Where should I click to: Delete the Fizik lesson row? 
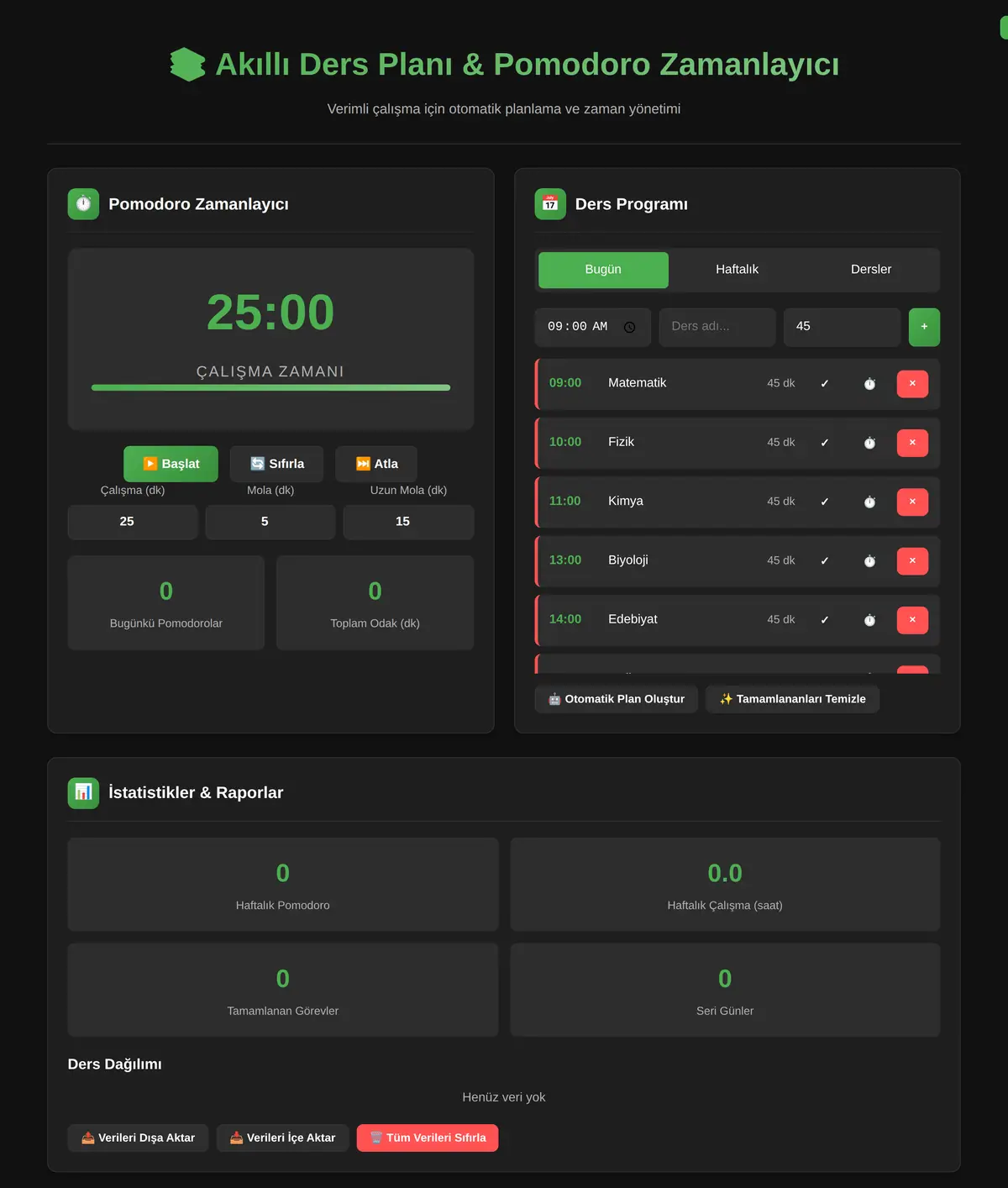(x=912, y=443)
